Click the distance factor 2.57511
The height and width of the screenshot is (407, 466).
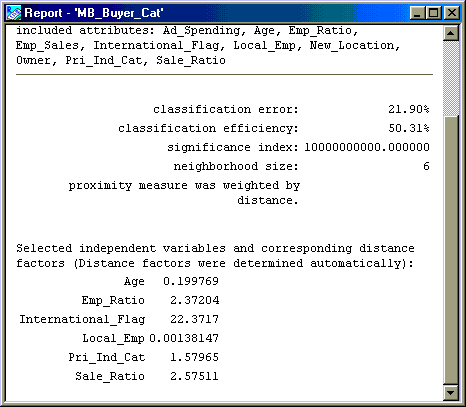point(195,376)
